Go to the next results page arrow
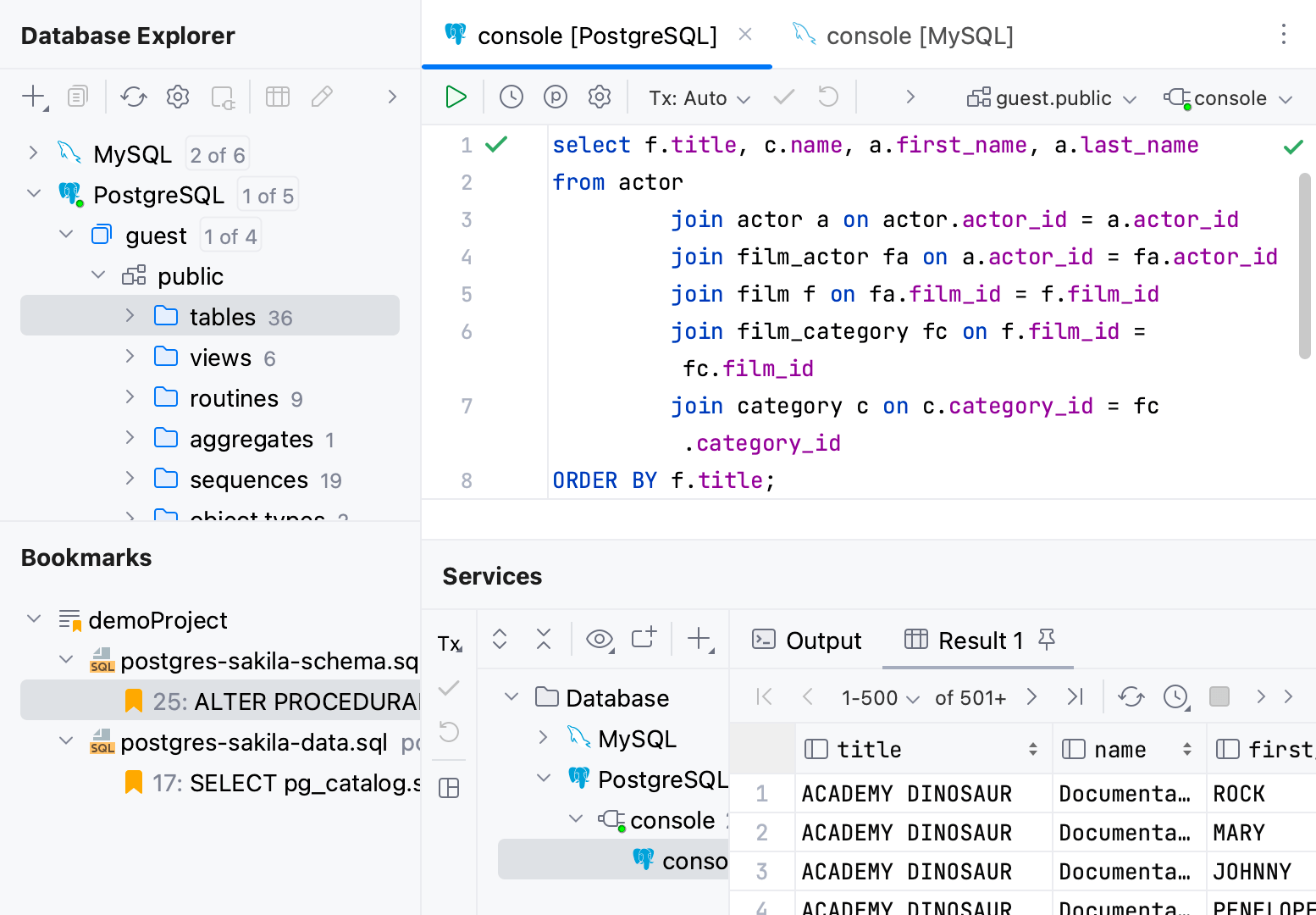 pos(1031,696)
